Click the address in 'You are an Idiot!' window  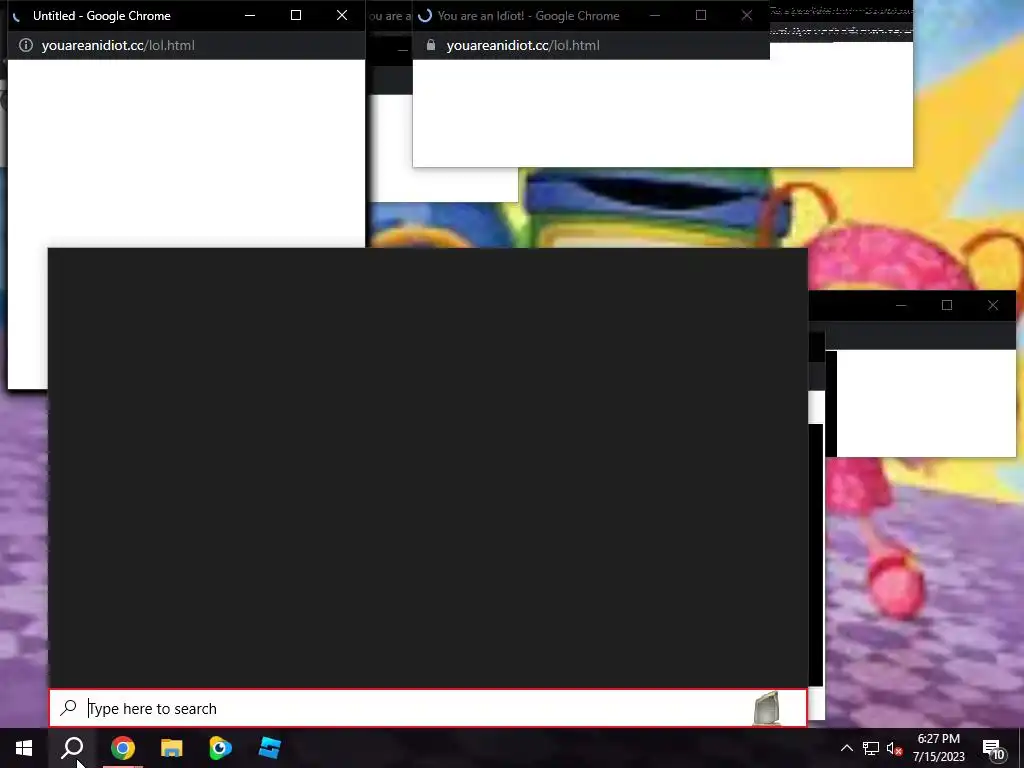523,45
